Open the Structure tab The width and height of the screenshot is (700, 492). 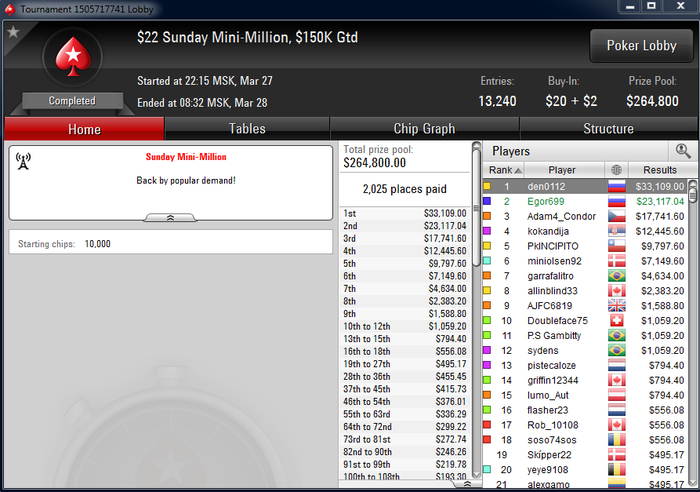pos(608,129)
